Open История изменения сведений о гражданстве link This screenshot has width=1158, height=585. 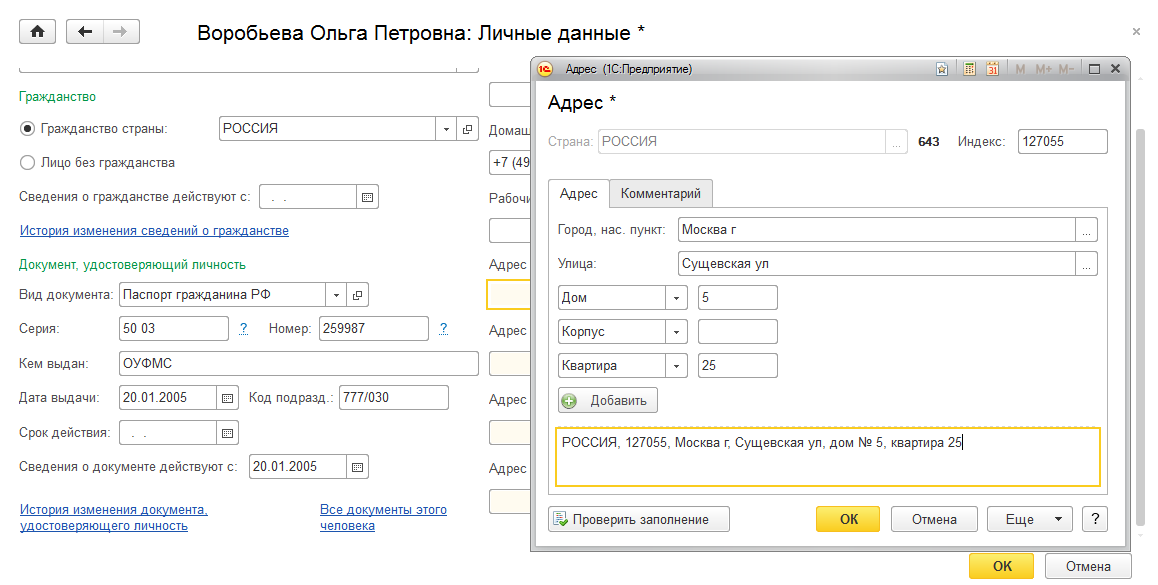pos(154,231)
